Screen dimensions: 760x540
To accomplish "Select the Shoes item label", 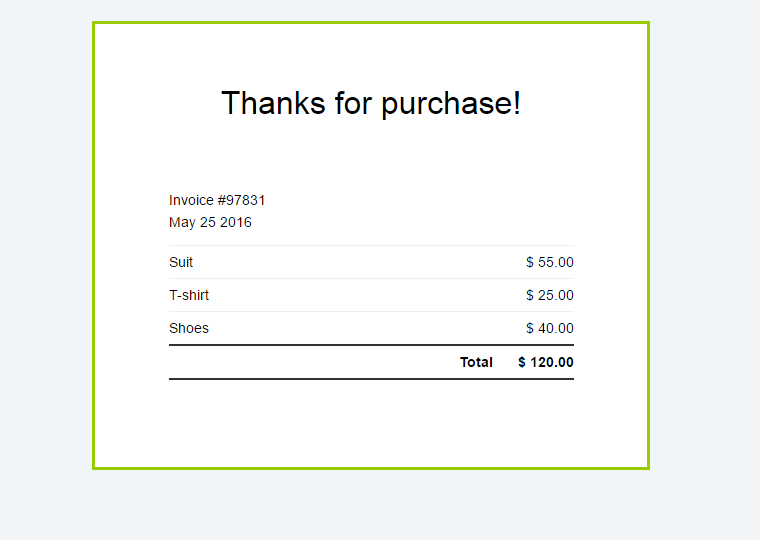I will [x=189, y=328].
